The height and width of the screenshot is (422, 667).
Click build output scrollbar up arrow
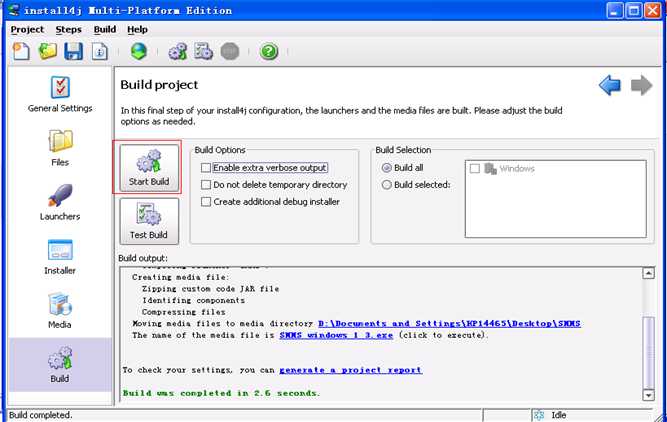(648, 273)
